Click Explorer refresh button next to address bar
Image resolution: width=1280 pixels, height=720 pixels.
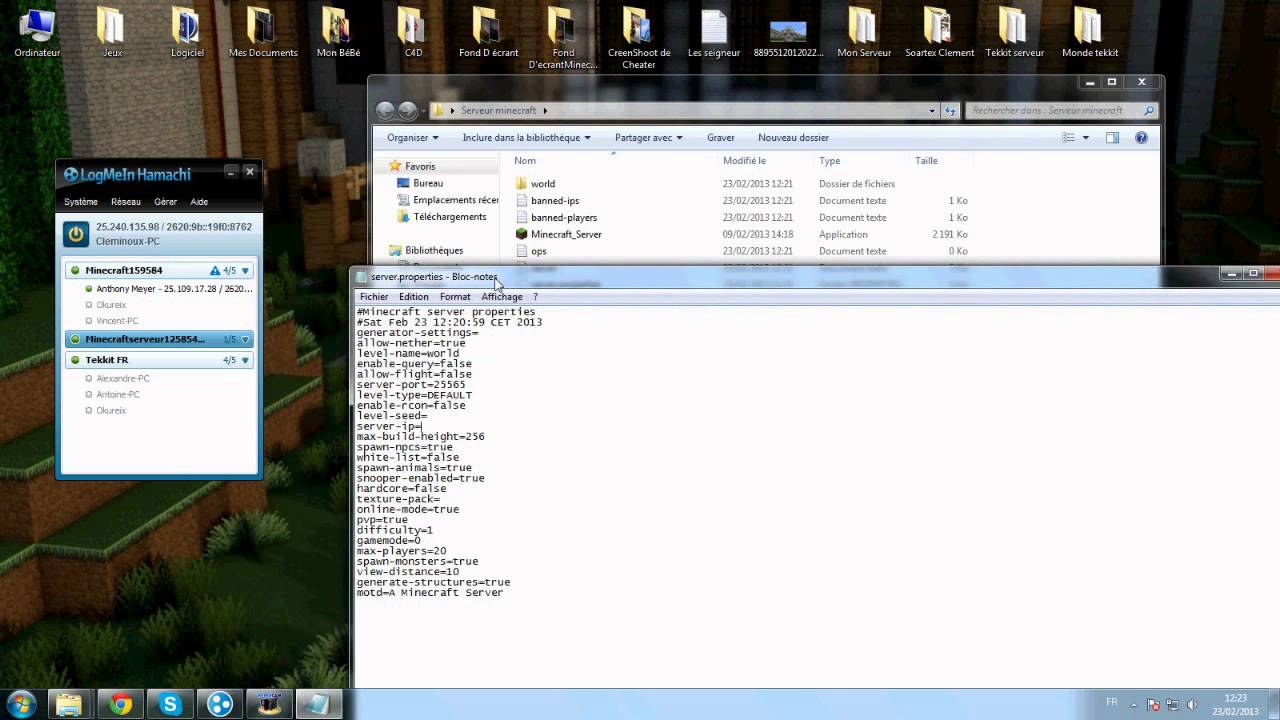951,111
